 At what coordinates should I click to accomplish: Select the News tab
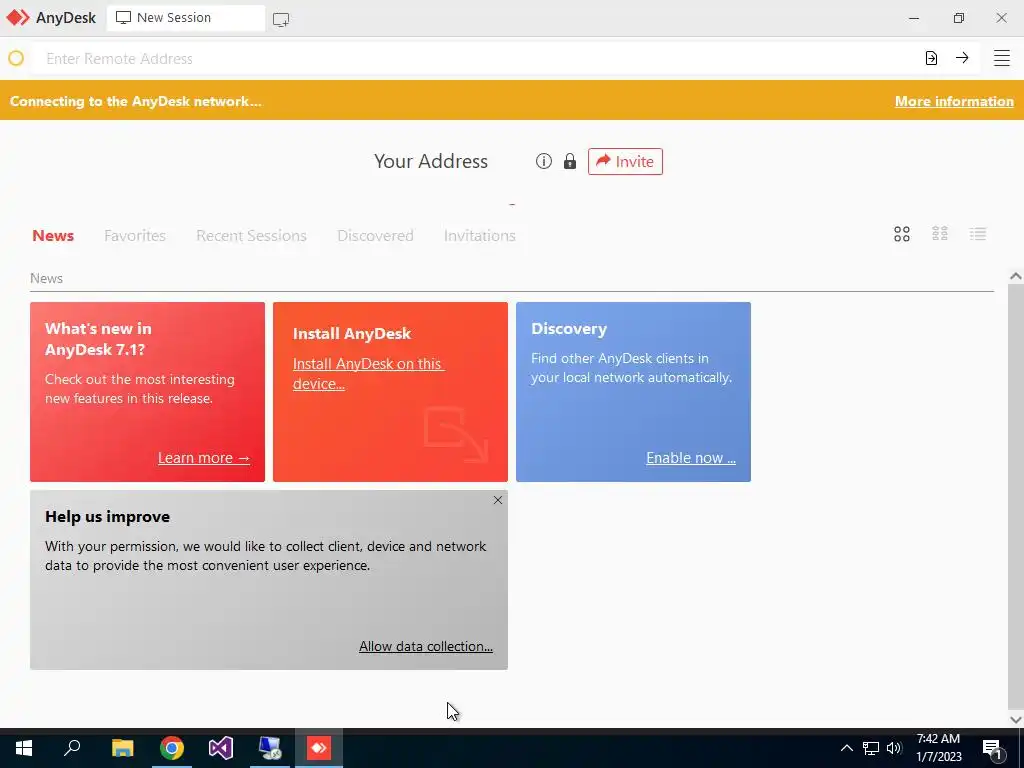(x=53, y=236)
